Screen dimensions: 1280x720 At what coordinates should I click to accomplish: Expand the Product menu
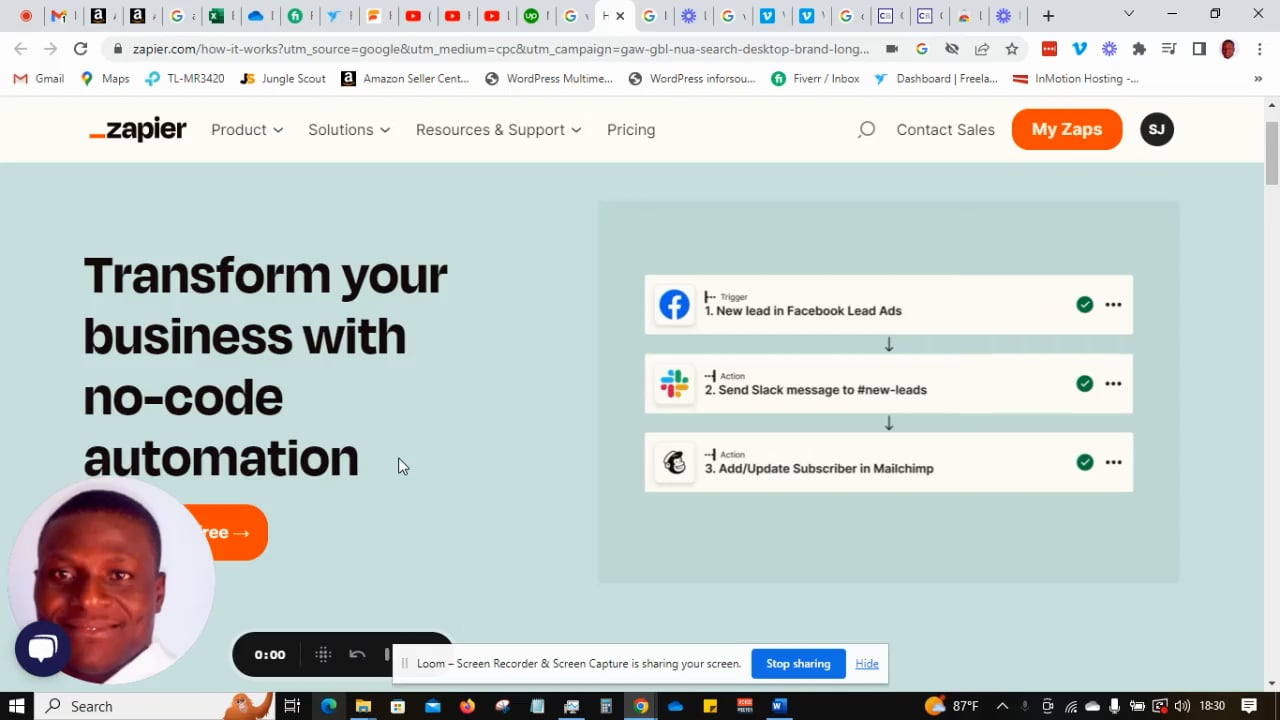click(247, 130)
